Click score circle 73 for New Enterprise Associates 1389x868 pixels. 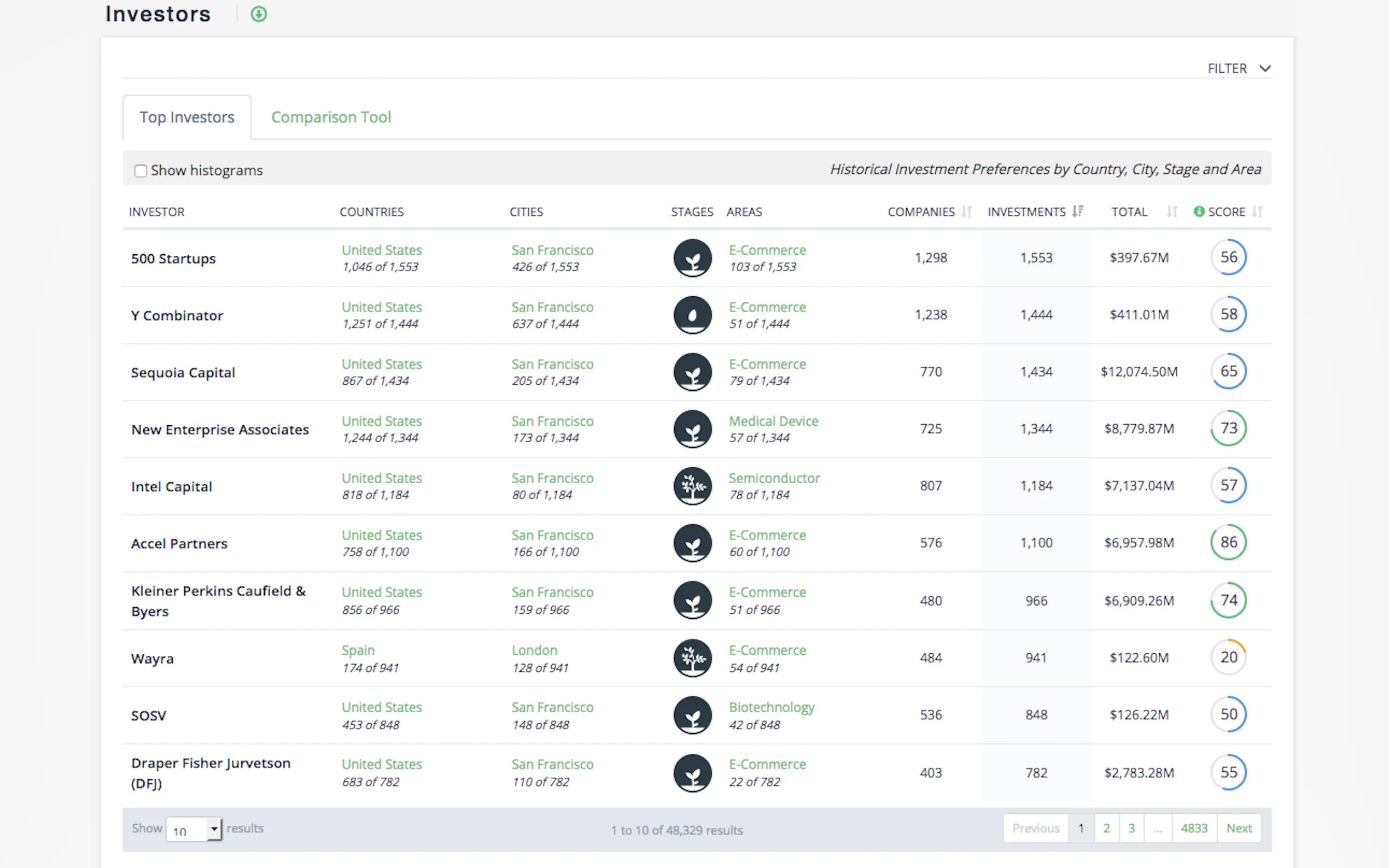coord(1229,428)
